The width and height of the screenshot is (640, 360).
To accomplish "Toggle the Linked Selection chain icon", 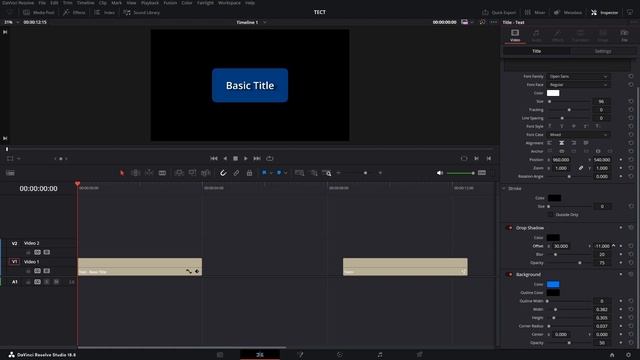I will coord(236,173).
